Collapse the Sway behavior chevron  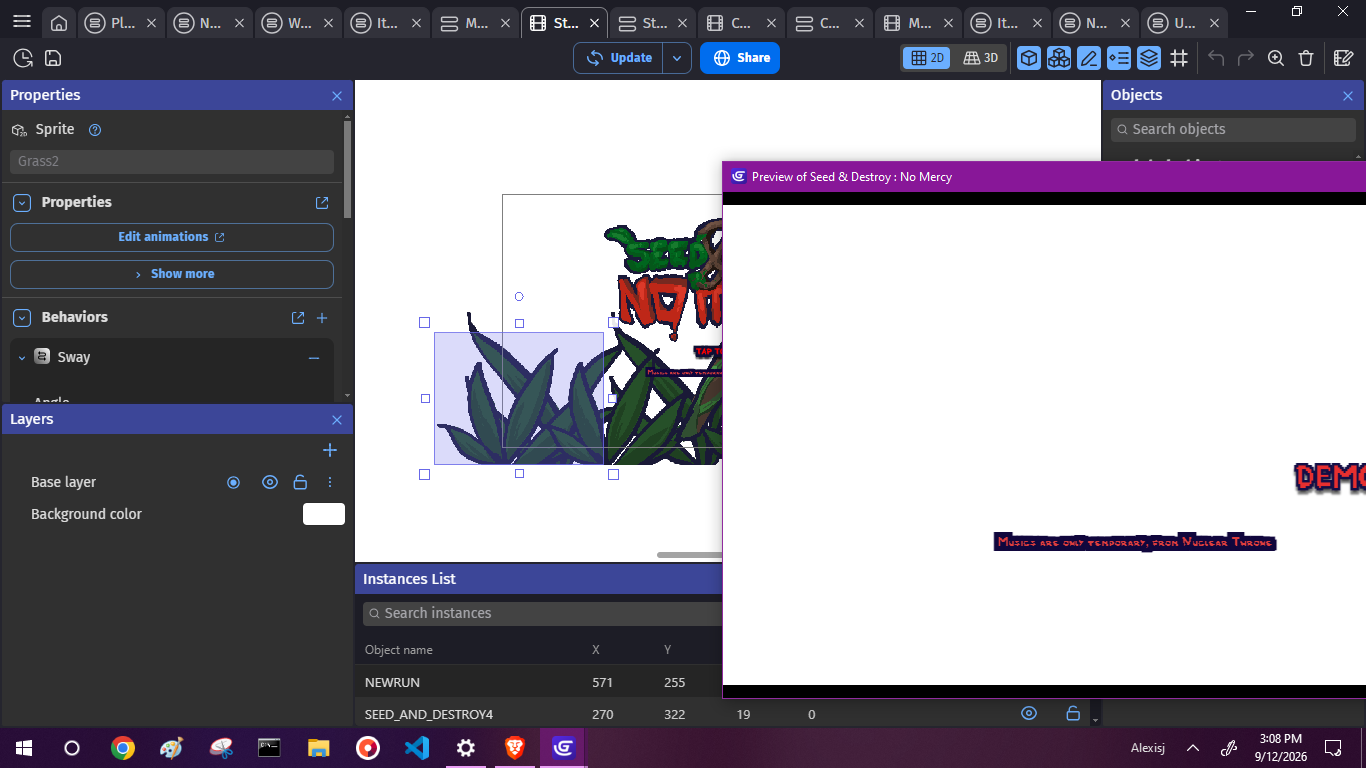click(x=22, y=357)
